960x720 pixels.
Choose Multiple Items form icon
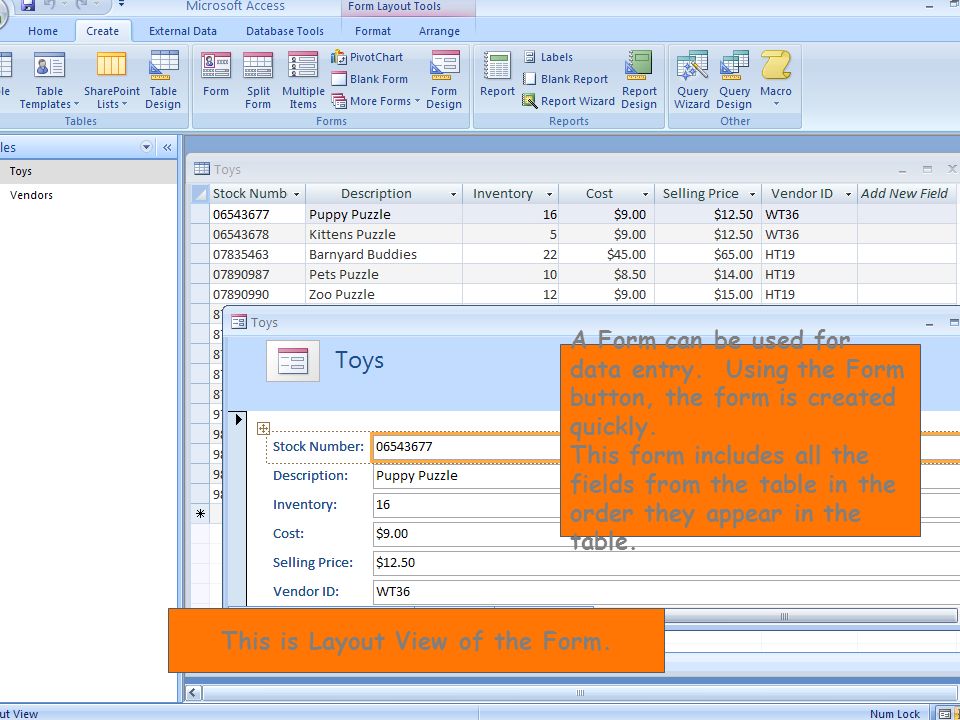[303, 81]
